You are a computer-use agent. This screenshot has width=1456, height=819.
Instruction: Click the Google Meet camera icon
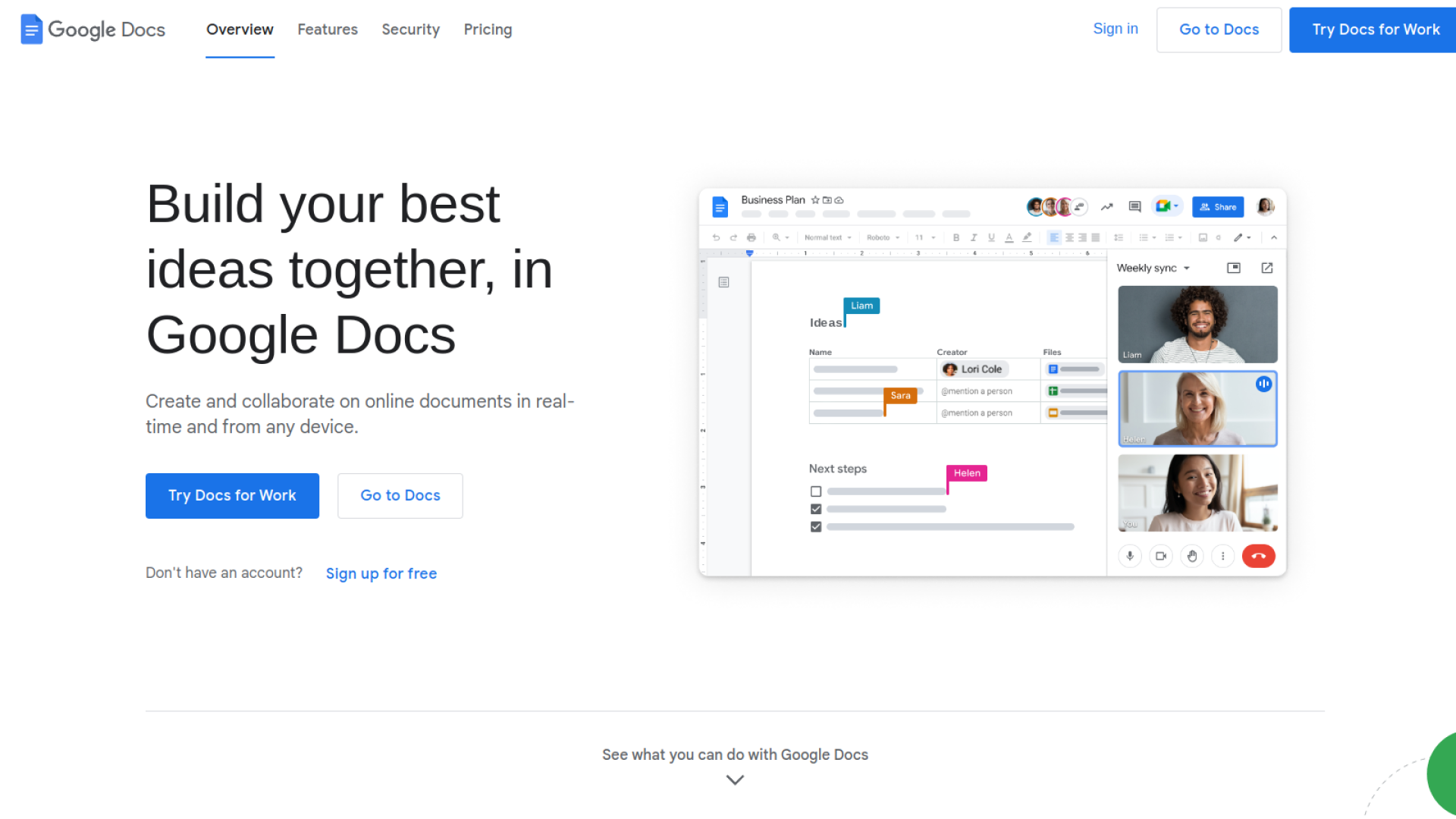[x=1164, y=206]
